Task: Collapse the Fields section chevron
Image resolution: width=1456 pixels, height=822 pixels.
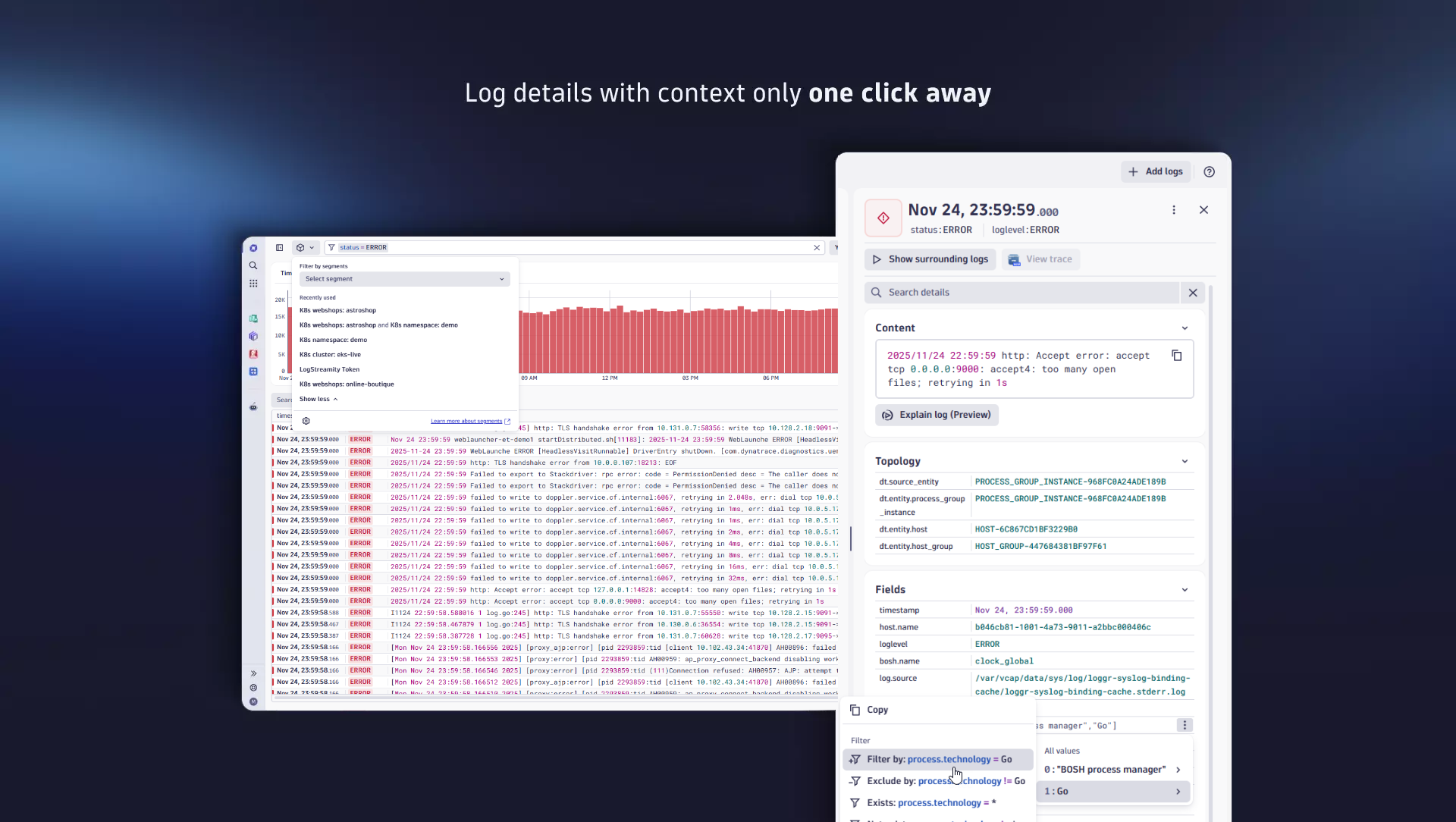Action: pos(1185,589)
